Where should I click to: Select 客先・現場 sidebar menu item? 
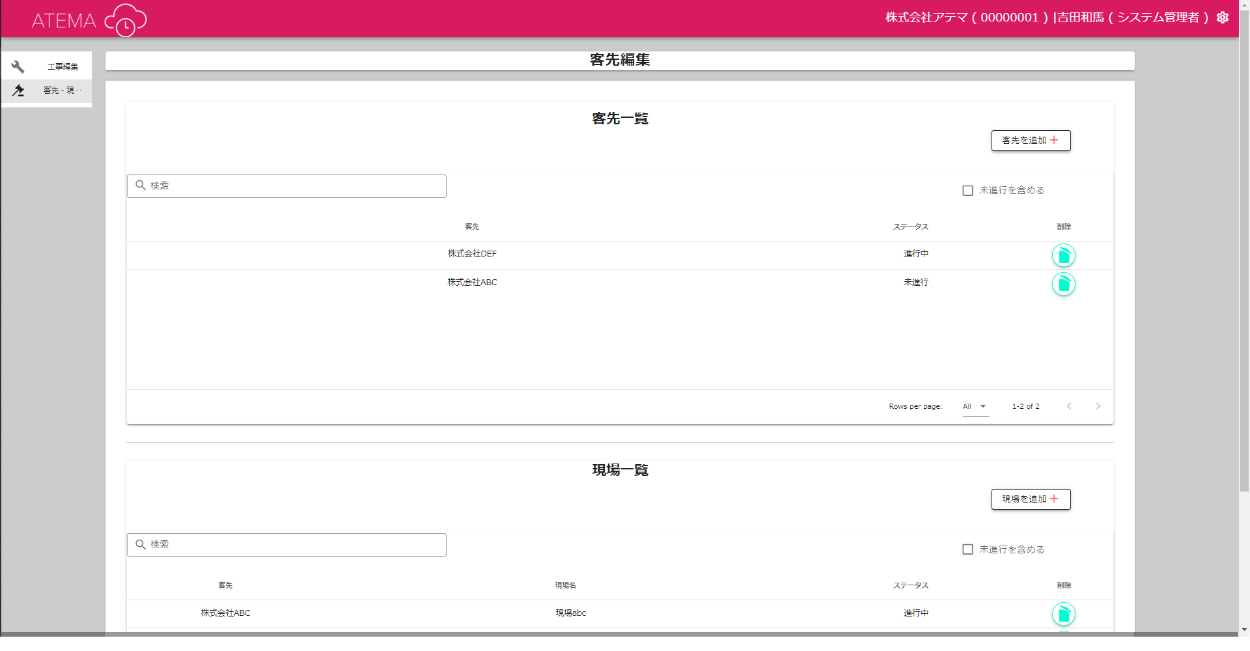pos(62,91)
